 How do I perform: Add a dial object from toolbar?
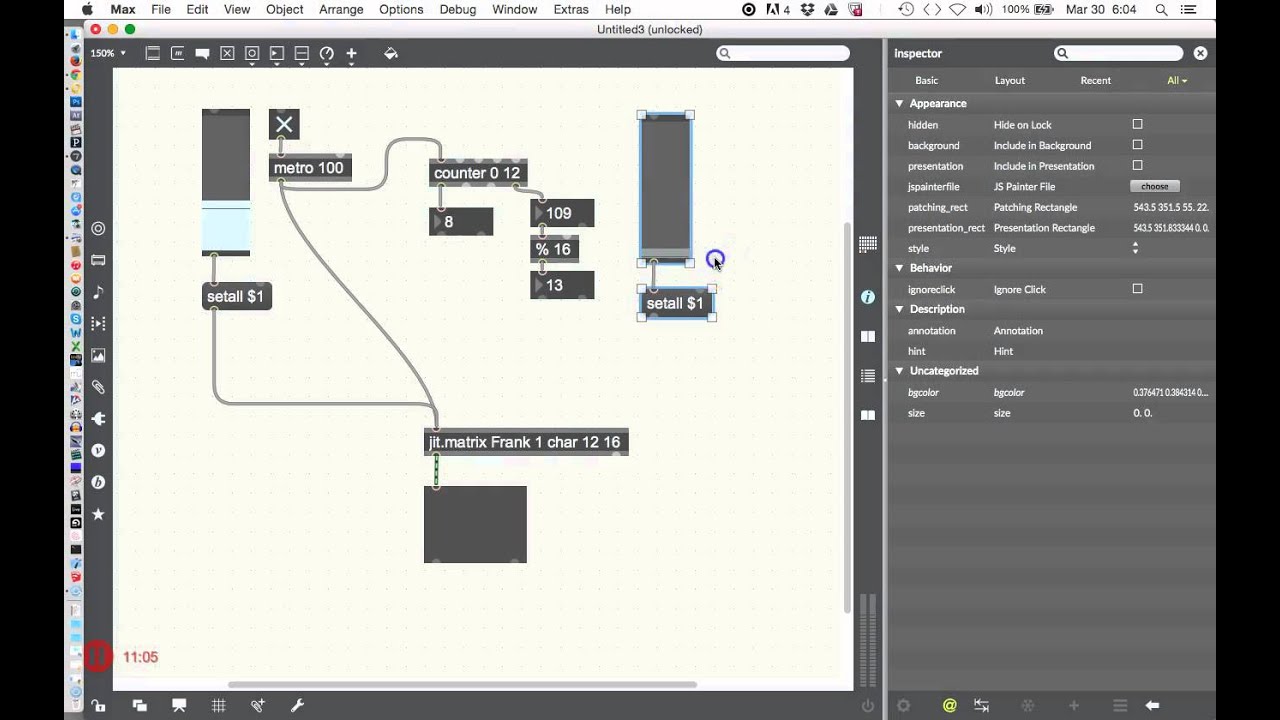[x=326, y=53]
